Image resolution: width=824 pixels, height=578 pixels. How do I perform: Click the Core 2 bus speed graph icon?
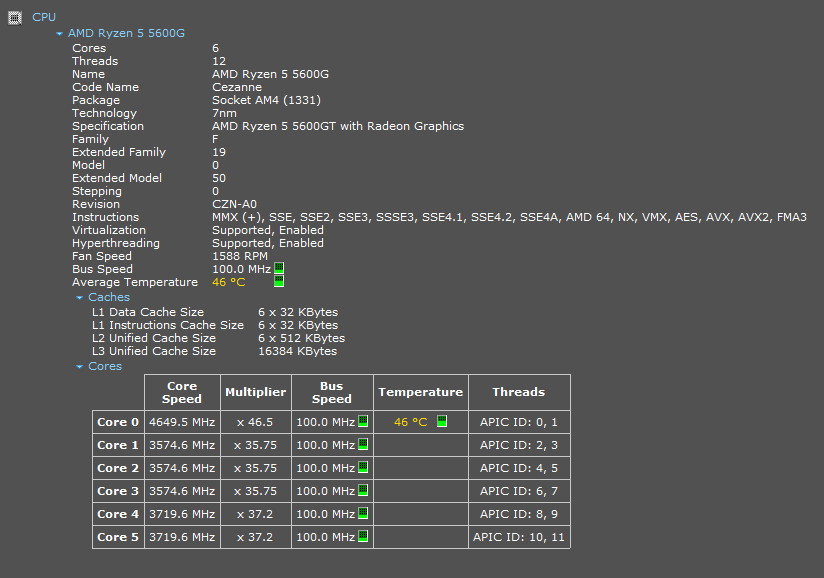click(363, 468)
